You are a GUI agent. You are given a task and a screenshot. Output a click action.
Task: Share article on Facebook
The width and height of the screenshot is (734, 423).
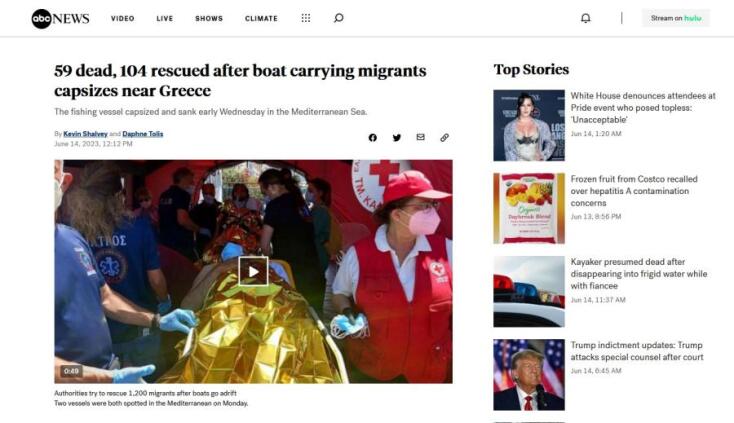[373, 138]
